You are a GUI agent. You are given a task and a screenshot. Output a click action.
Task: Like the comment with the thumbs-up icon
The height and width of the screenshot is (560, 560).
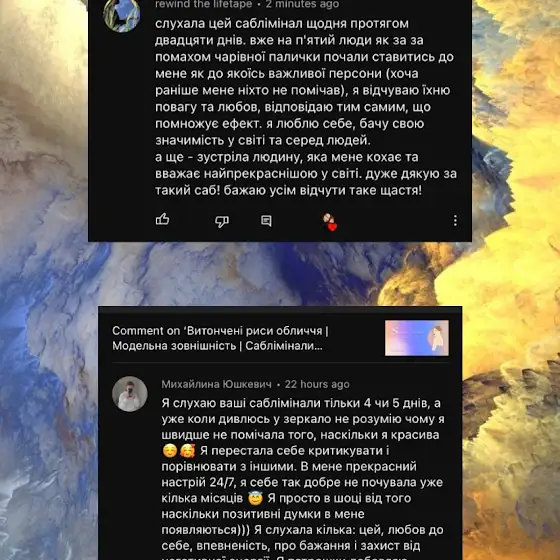click(162, 219)
